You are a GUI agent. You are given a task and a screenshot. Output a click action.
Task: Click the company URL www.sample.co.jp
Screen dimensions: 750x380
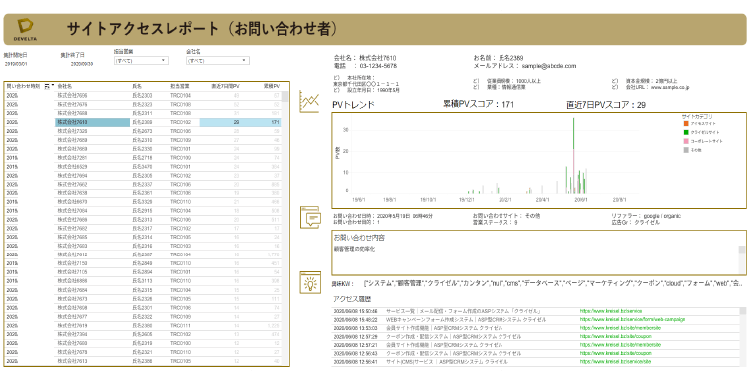point(670,88)
